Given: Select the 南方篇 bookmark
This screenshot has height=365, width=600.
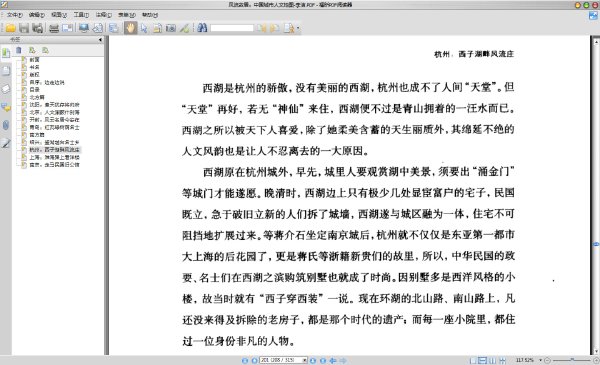Looking at the screenshot, I should [x=37, y=135].
